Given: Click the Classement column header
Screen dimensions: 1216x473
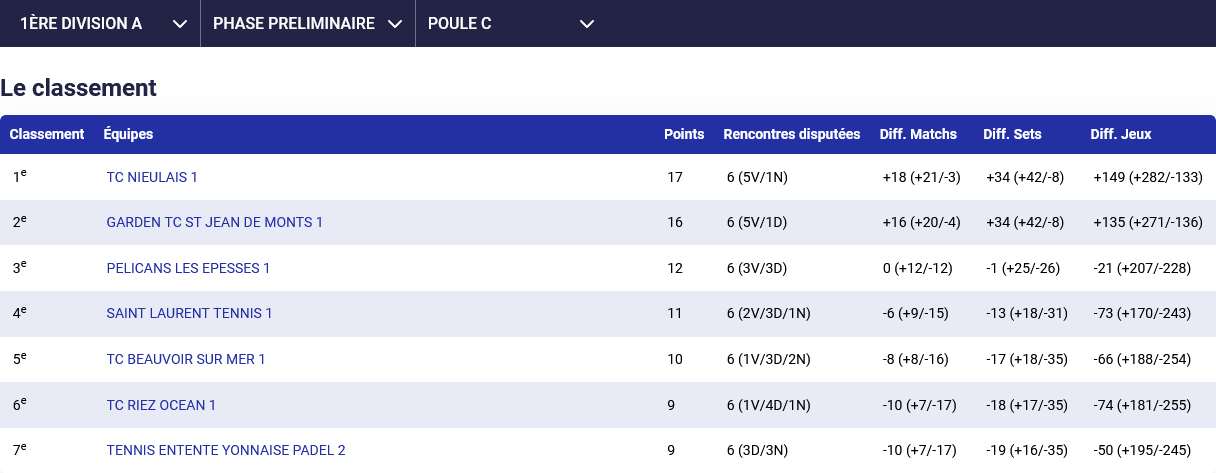Looking at the screenshot, I should pyautogui.click(x=47, y=134).
